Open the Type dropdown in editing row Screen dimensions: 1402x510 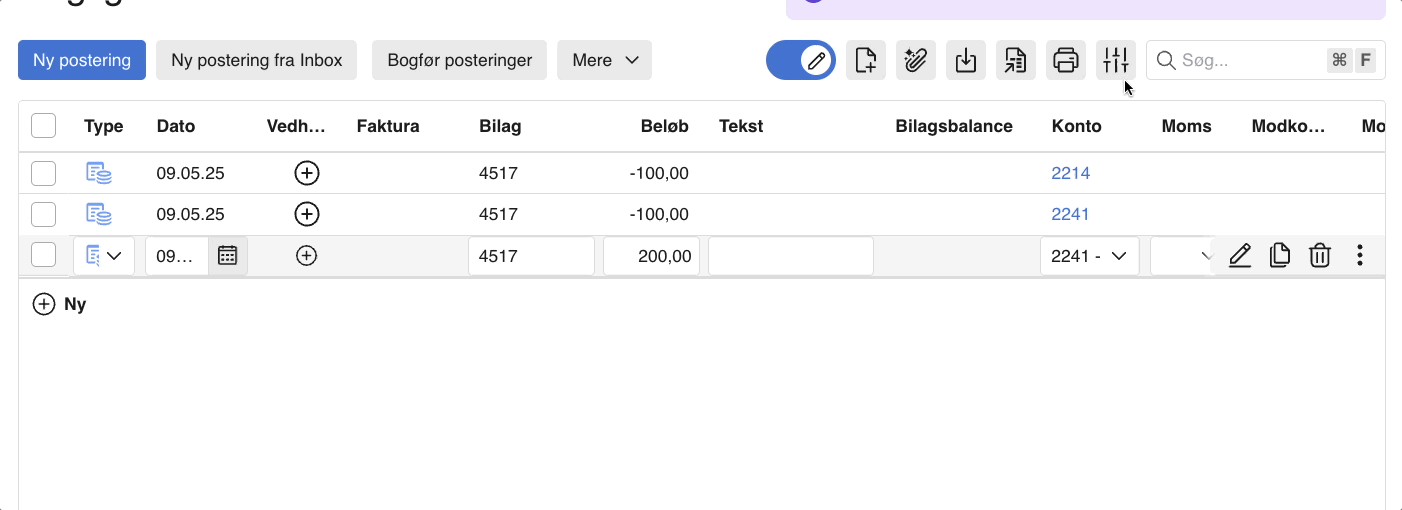tap(104, 256)
